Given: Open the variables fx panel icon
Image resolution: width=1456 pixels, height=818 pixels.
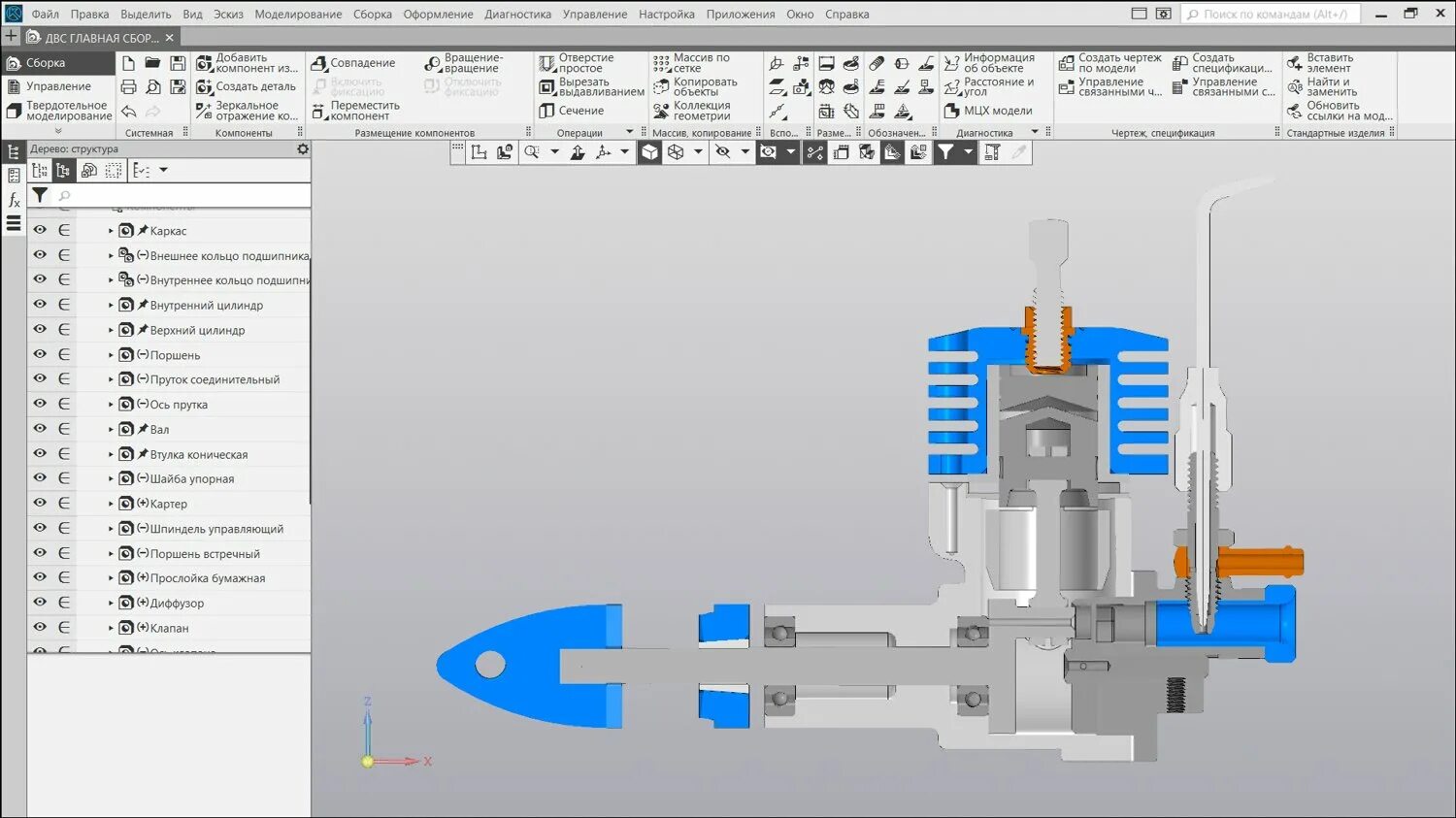Looking at the screenshot, I should [14, 200].
